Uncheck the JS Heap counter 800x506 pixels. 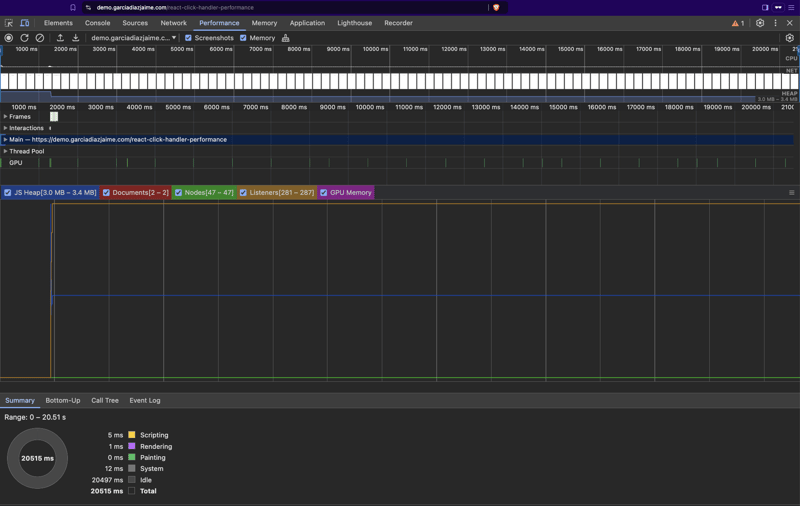[x=8, y=192]
